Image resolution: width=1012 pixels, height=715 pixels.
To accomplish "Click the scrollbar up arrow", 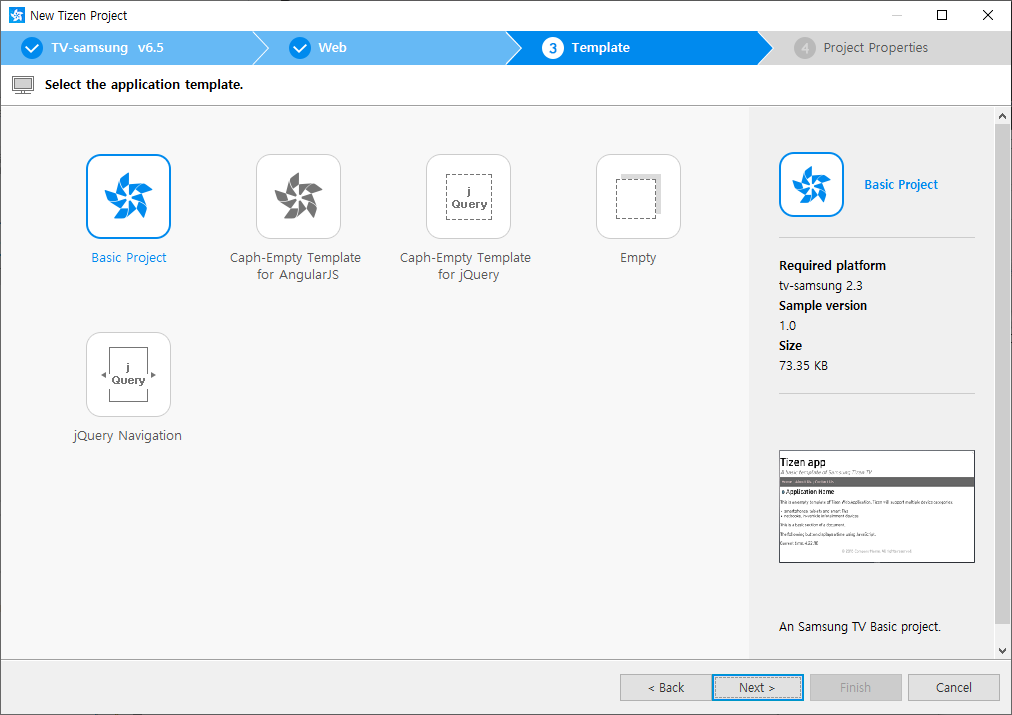I will tap(1002, 116).
